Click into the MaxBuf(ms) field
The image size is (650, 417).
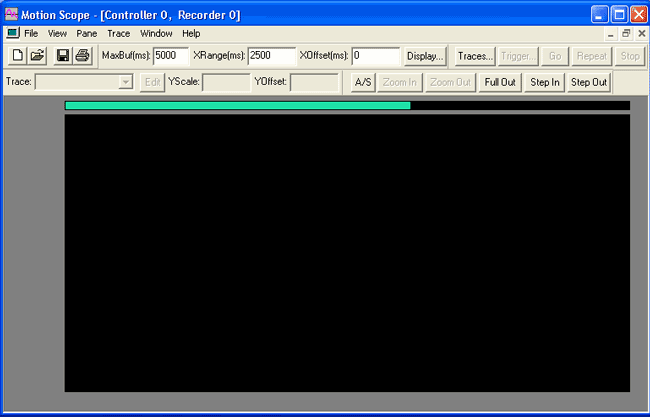171,56
